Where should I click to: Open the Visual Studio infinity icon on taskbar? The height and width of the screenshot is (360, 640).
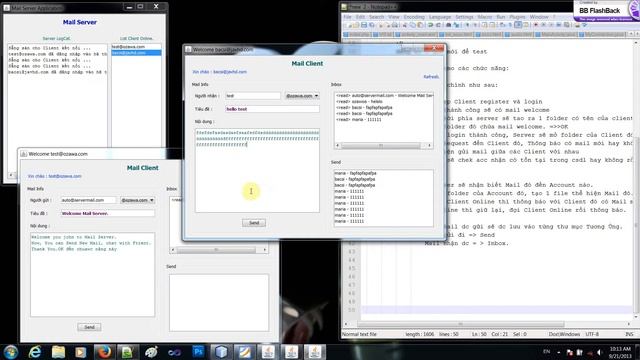[x=175, y=352]
